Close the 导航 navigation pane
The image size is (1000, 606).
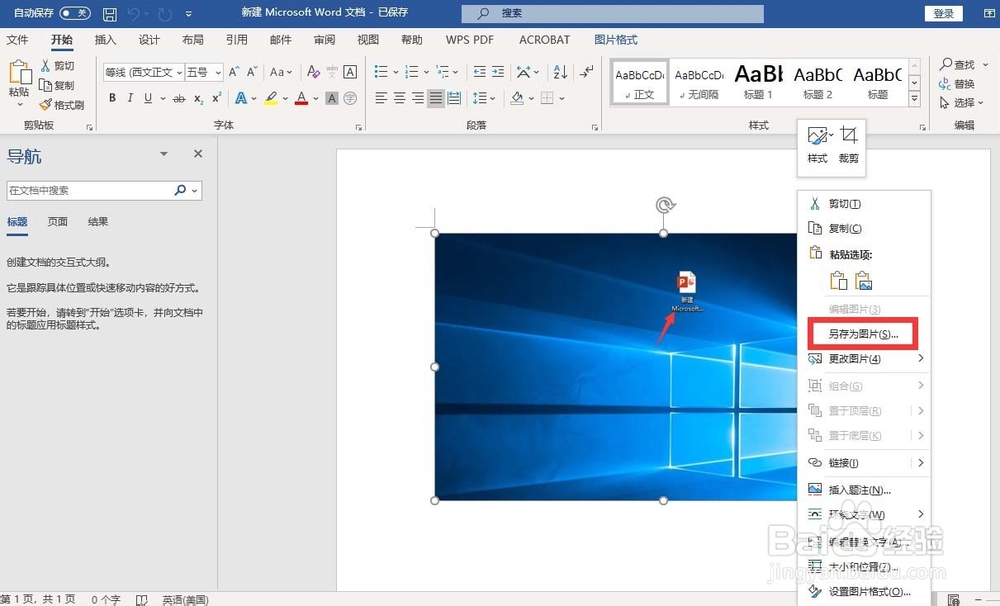tap(198, 154)
